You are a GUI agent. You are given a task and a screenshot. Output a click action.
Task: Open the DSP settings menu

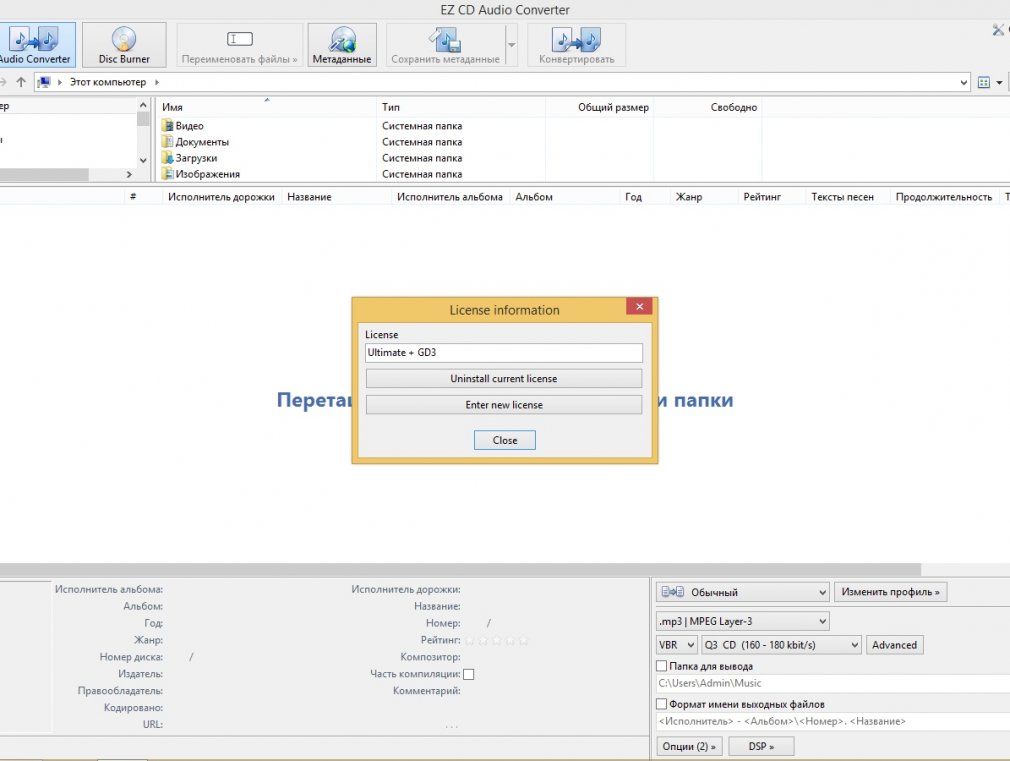[761, 746]
